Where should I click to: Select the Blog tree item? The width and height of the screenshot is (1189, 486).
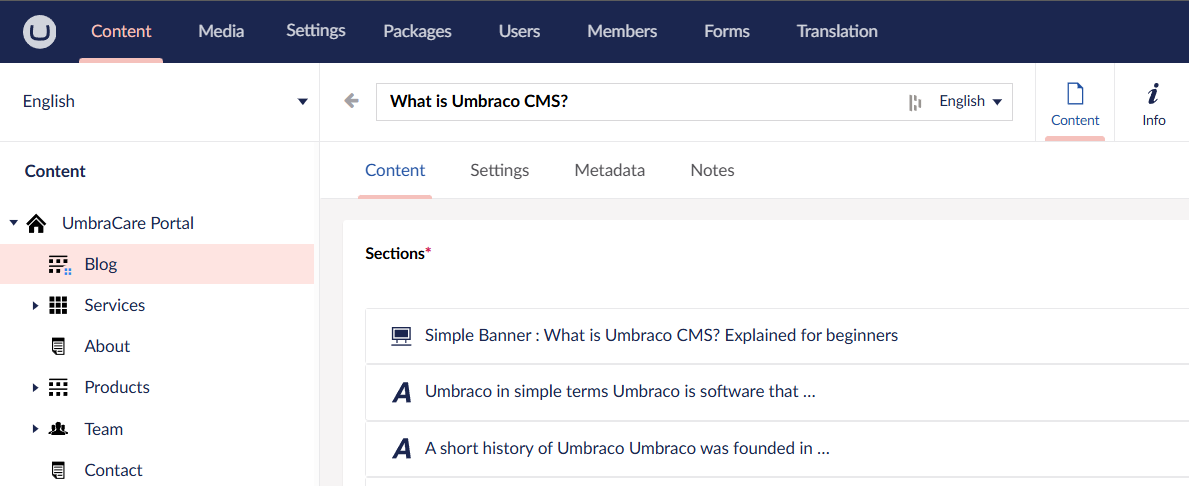click(157, 265)
